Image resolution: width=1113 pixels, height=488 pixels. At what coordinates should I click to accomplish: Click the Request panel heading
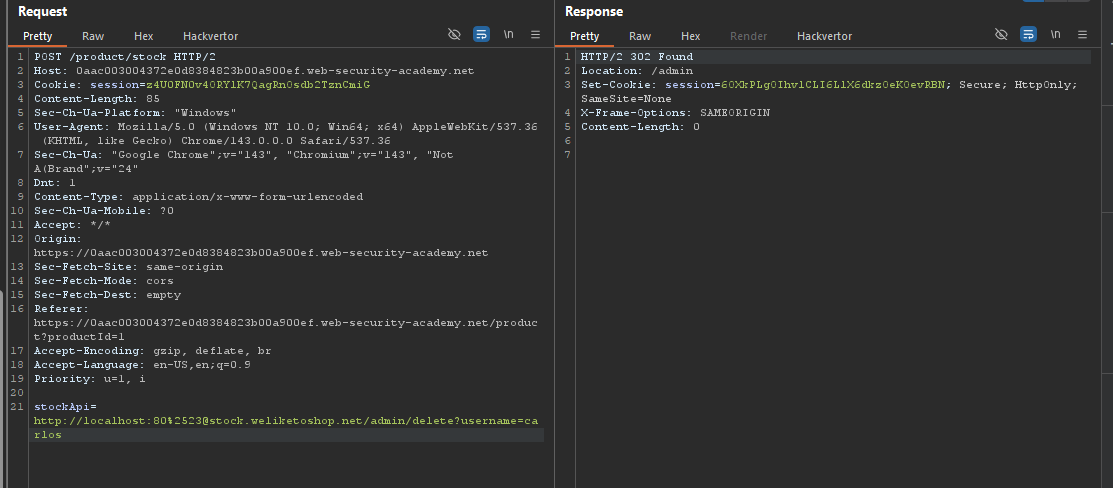pos(43,11)
